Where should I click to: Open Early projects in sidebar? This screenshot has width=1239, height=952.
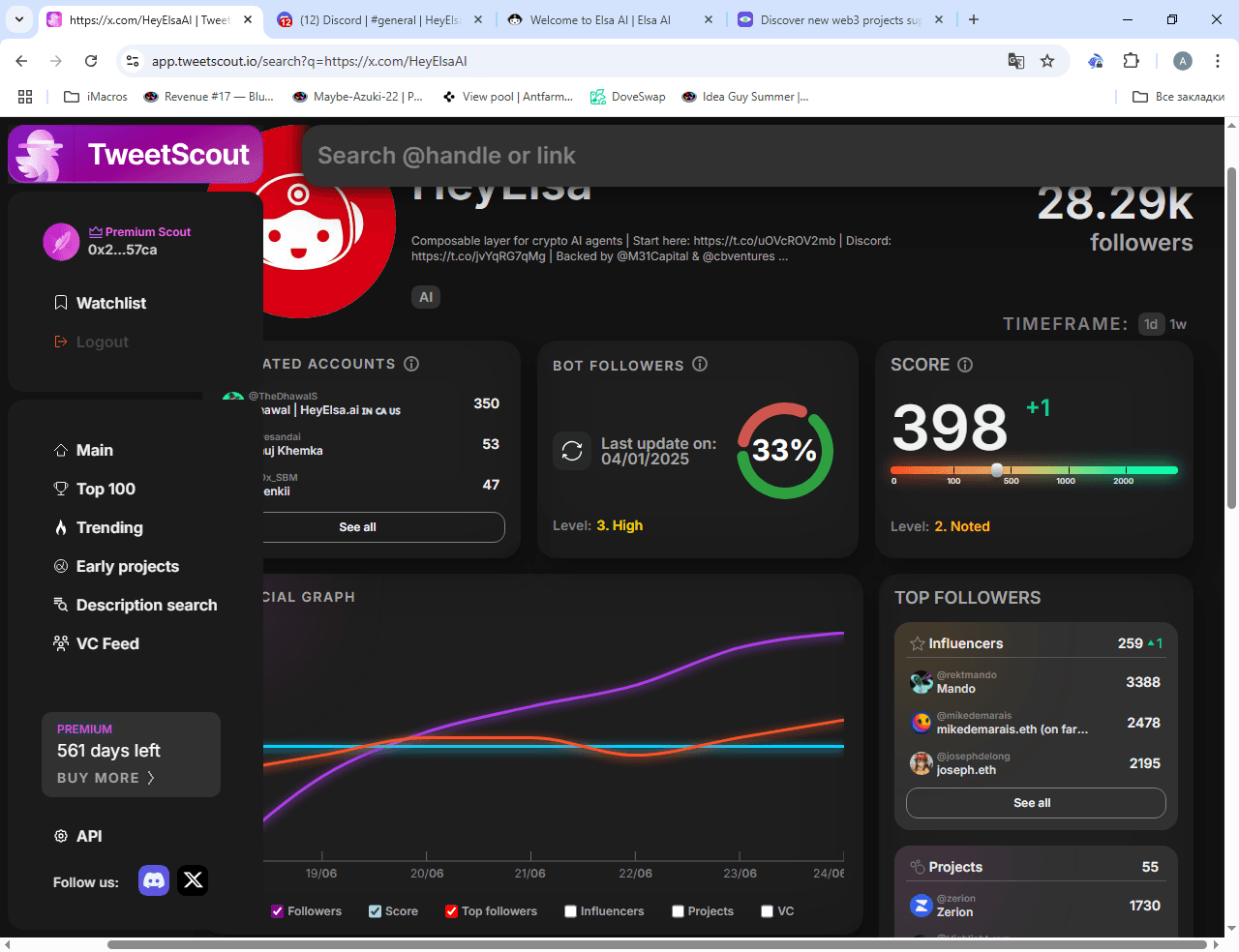pos(116,566)
